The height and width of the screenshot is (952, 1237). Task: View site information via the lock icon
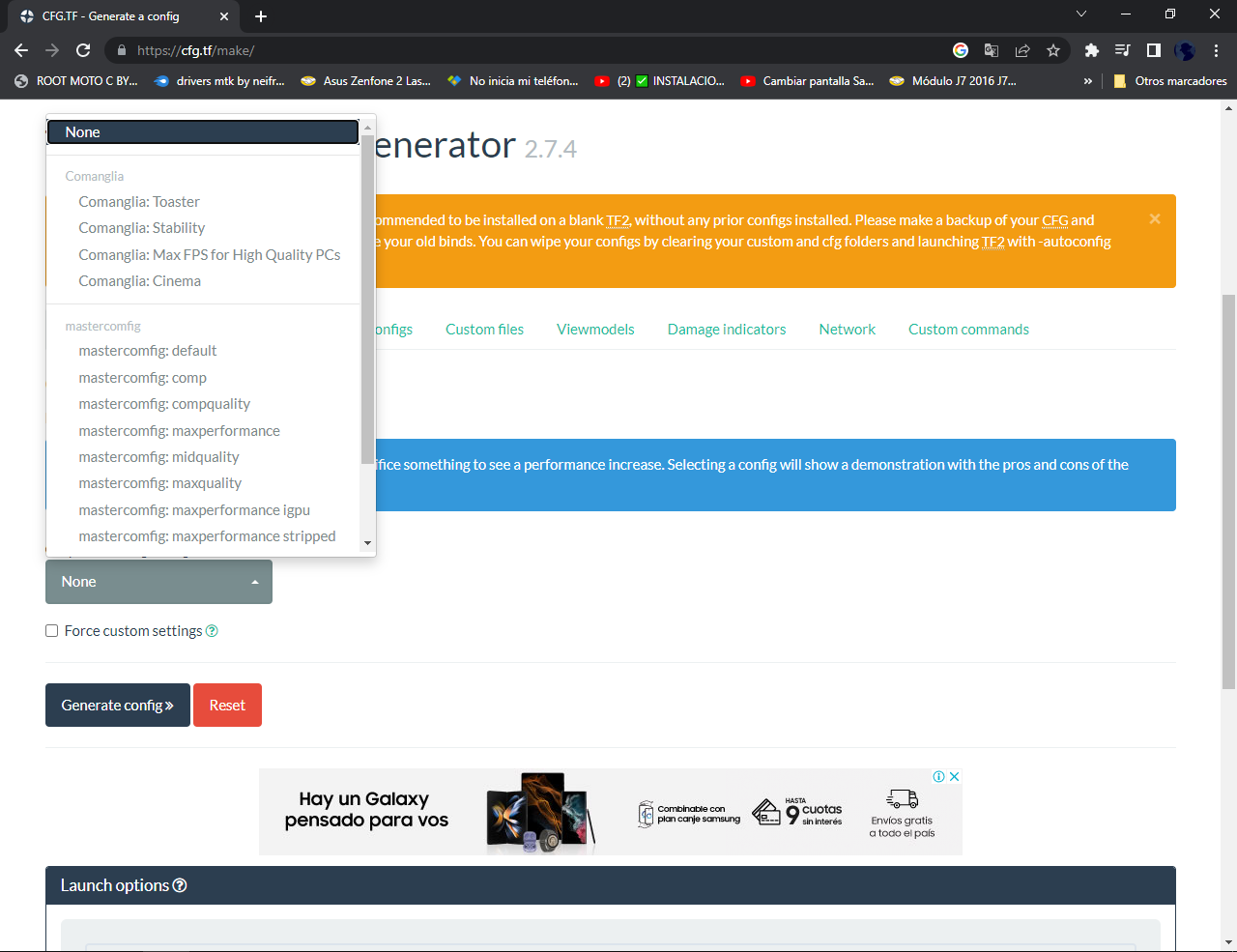point(121,50)
